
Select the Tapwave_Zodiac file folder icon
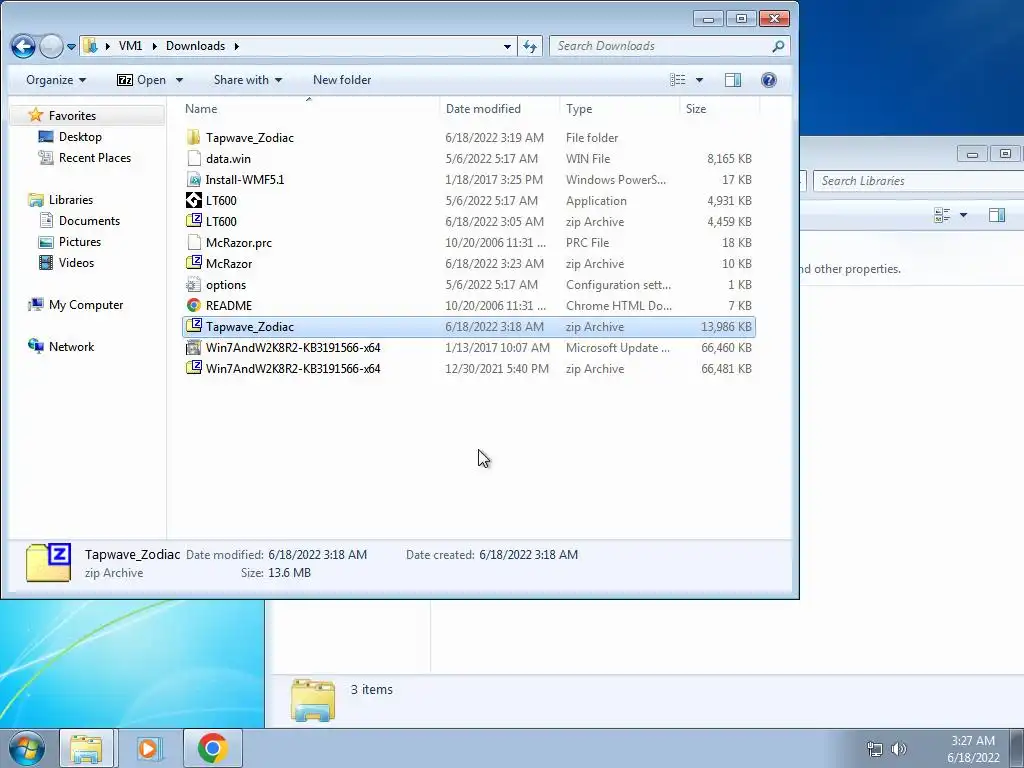click(193, 138)
